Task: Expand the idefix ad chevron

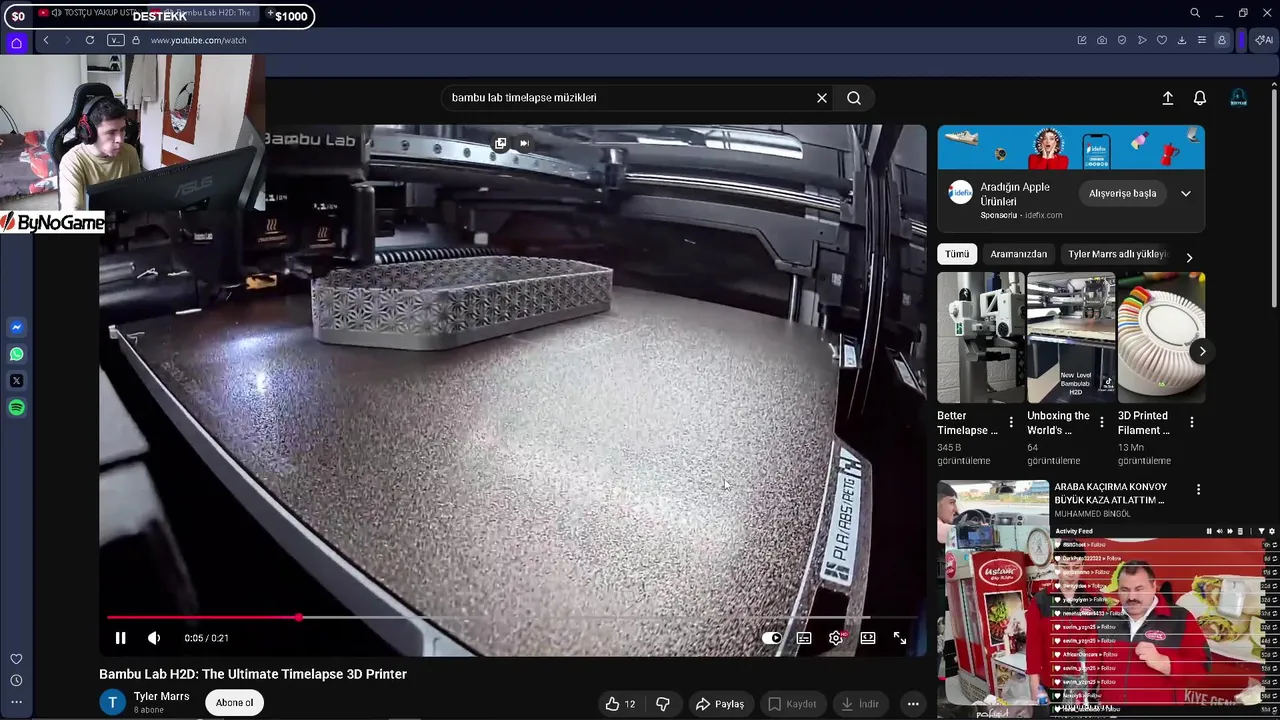Action: coord(1186,194)
